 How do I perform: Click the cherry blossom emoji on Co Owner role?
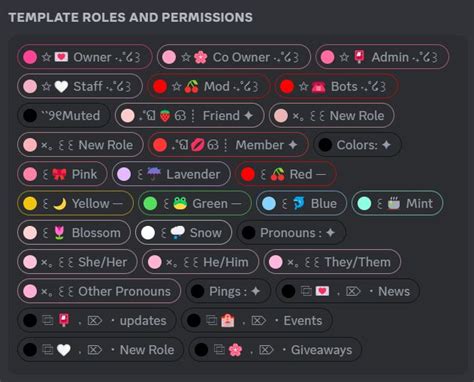coord(201,57)
